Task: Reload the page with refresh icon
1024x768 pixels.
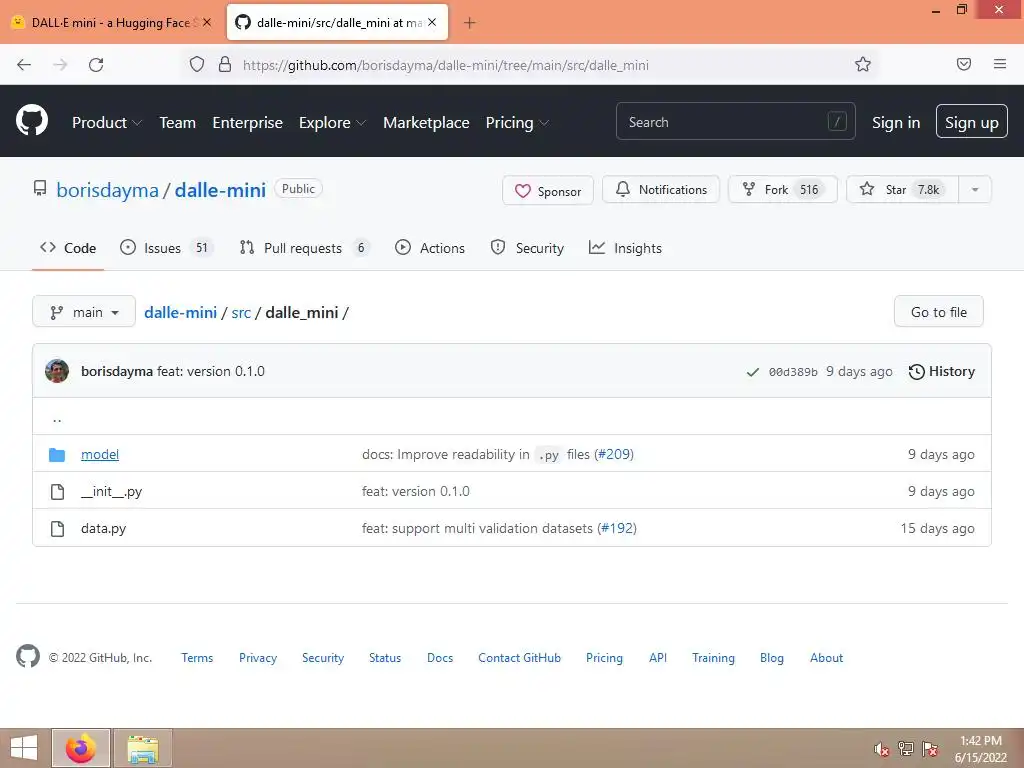Action: click(96, 65)
